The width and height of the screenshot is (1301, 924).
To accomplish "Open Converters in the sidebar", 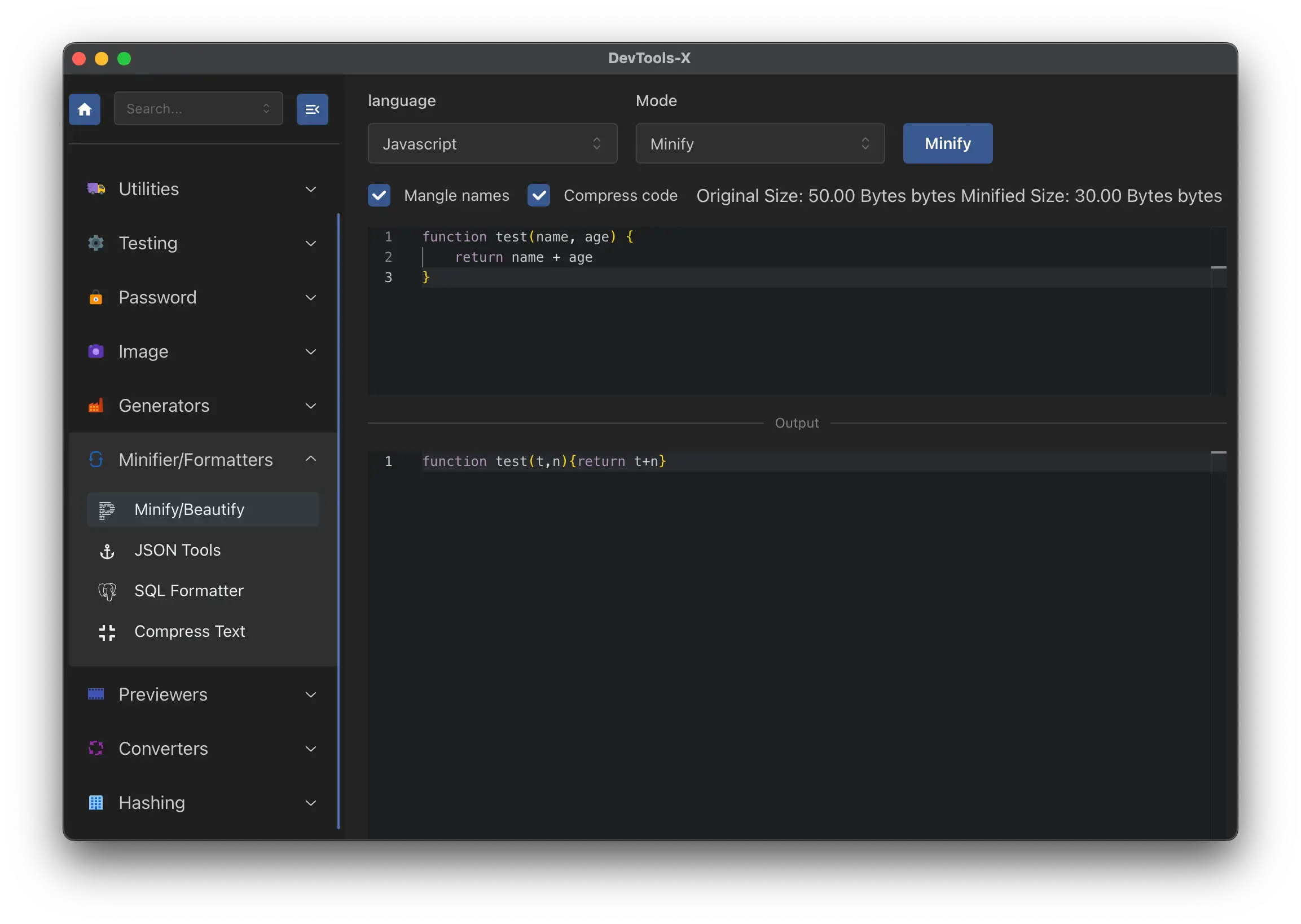I will pos(203,748).
